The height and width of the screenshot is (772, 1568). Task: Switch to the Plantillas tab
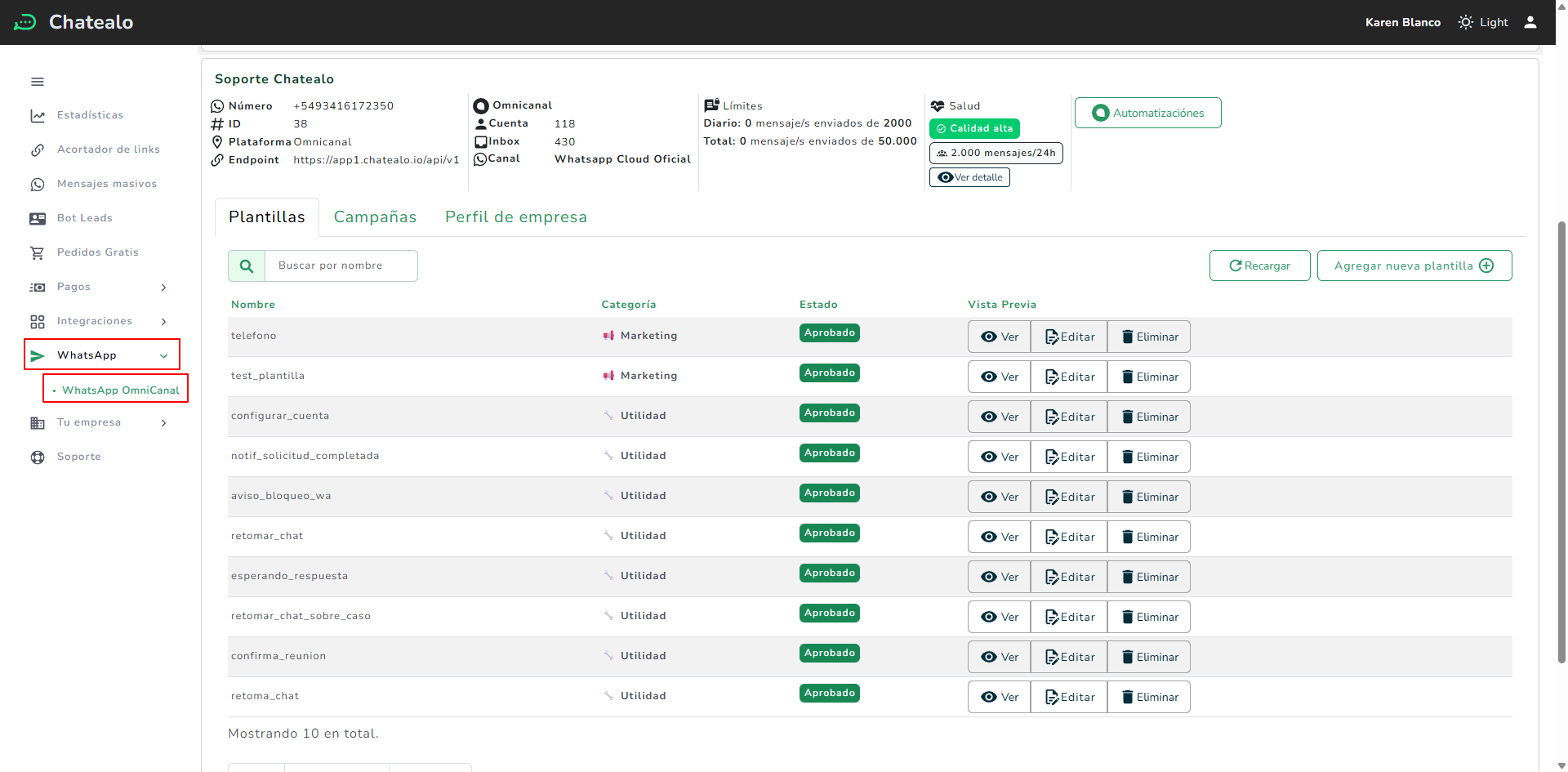click(267, 217)
